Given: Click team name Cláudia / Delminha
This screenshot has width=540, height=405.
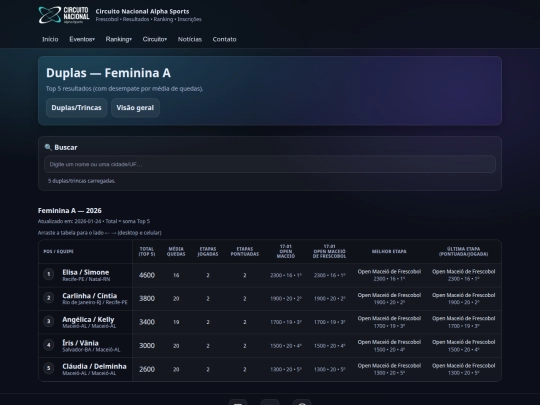Looking at the screenshot, I should coord(94,366).
